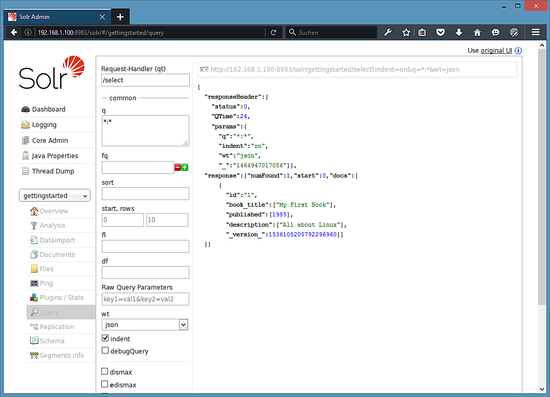Click the Documents icon
550x397 pixels.
pyautogui.click(x=34, y=255)
